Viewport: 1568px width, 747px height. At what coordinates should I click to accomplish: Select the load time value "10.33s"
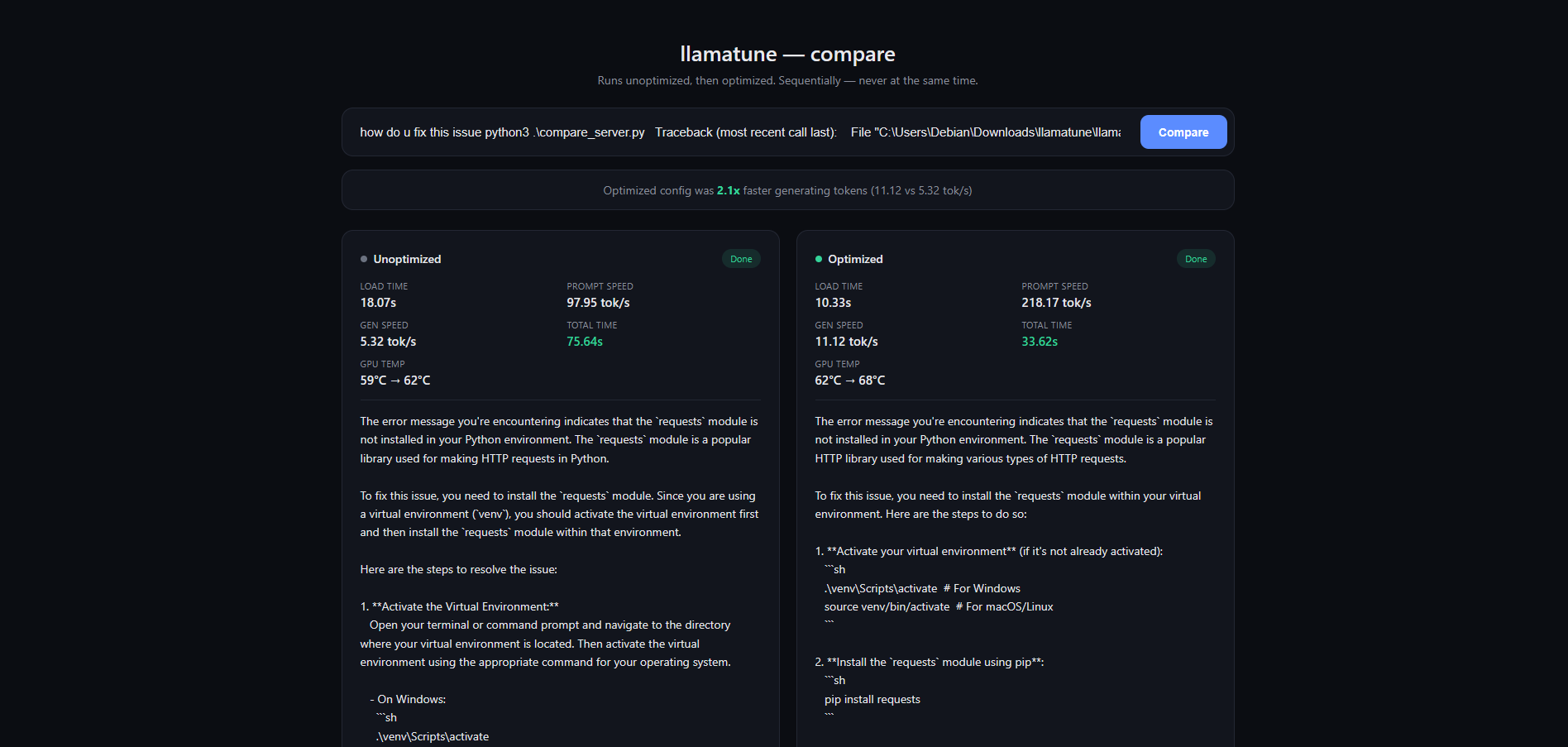coord(833,303)
